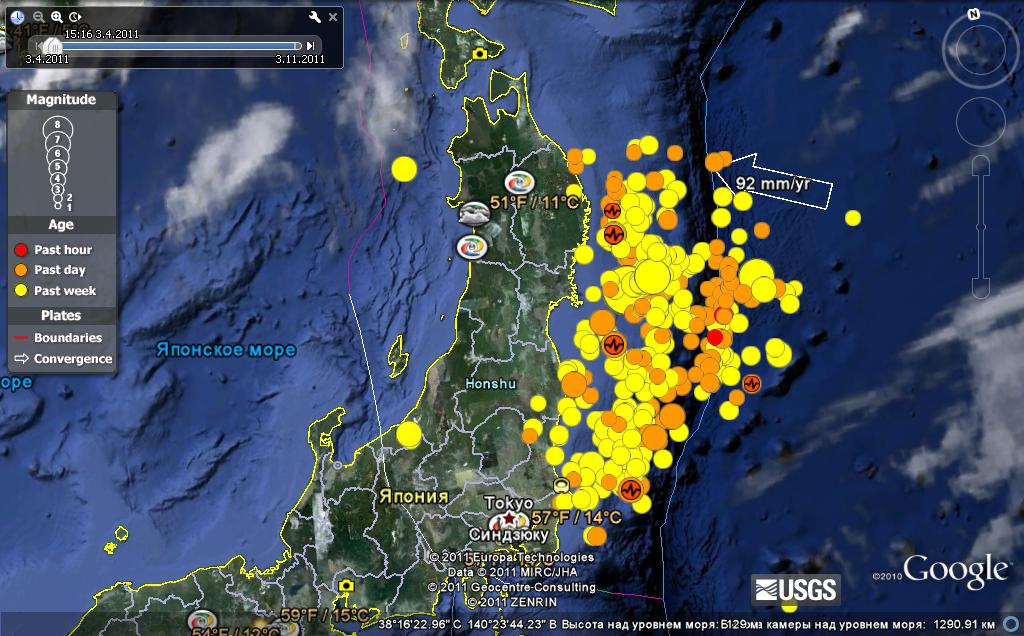Zoom out the time slider range
The image size is (1024, 636).
coord(39,17)
